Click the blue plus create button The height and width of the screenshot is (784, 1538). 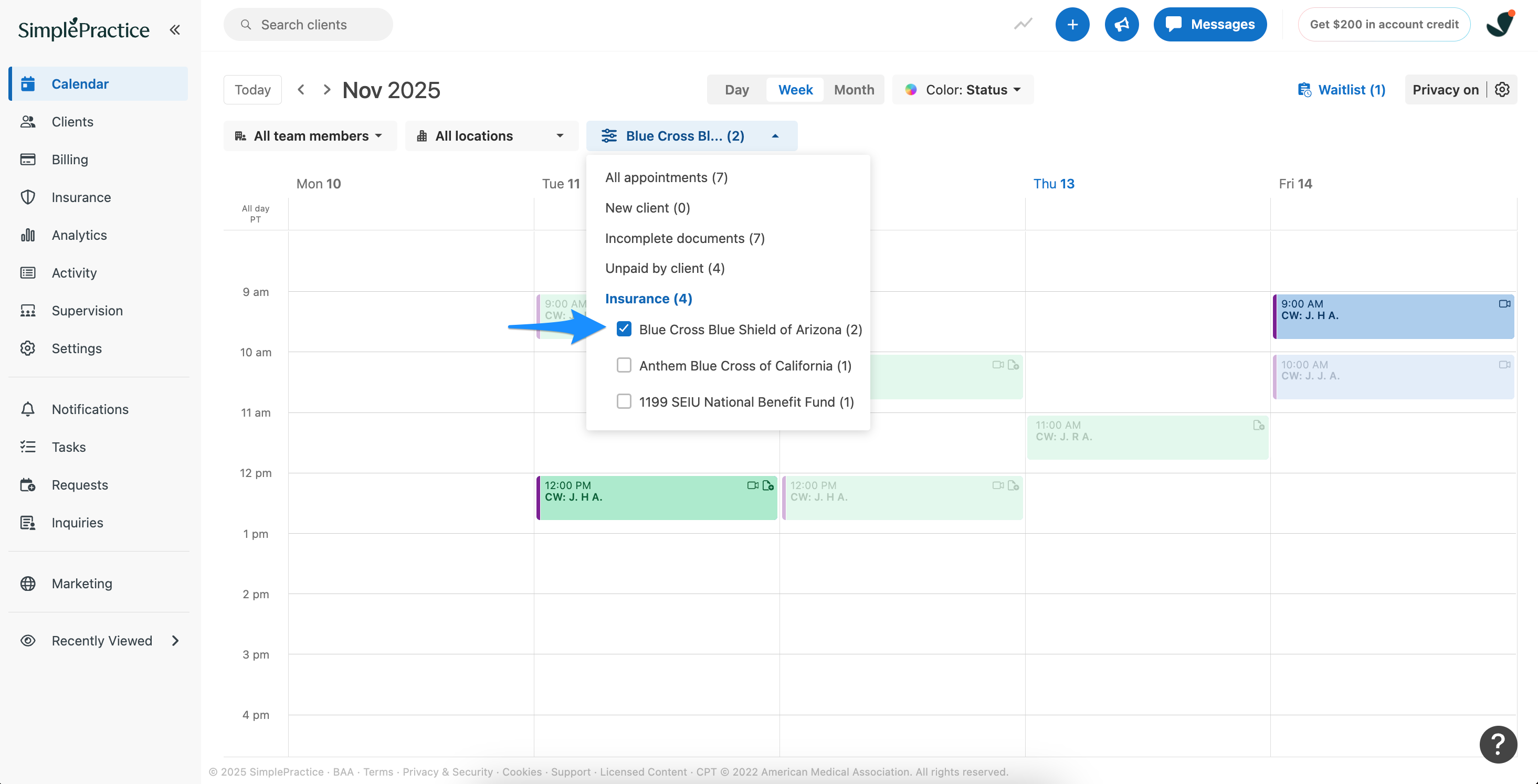[1072, 25]
